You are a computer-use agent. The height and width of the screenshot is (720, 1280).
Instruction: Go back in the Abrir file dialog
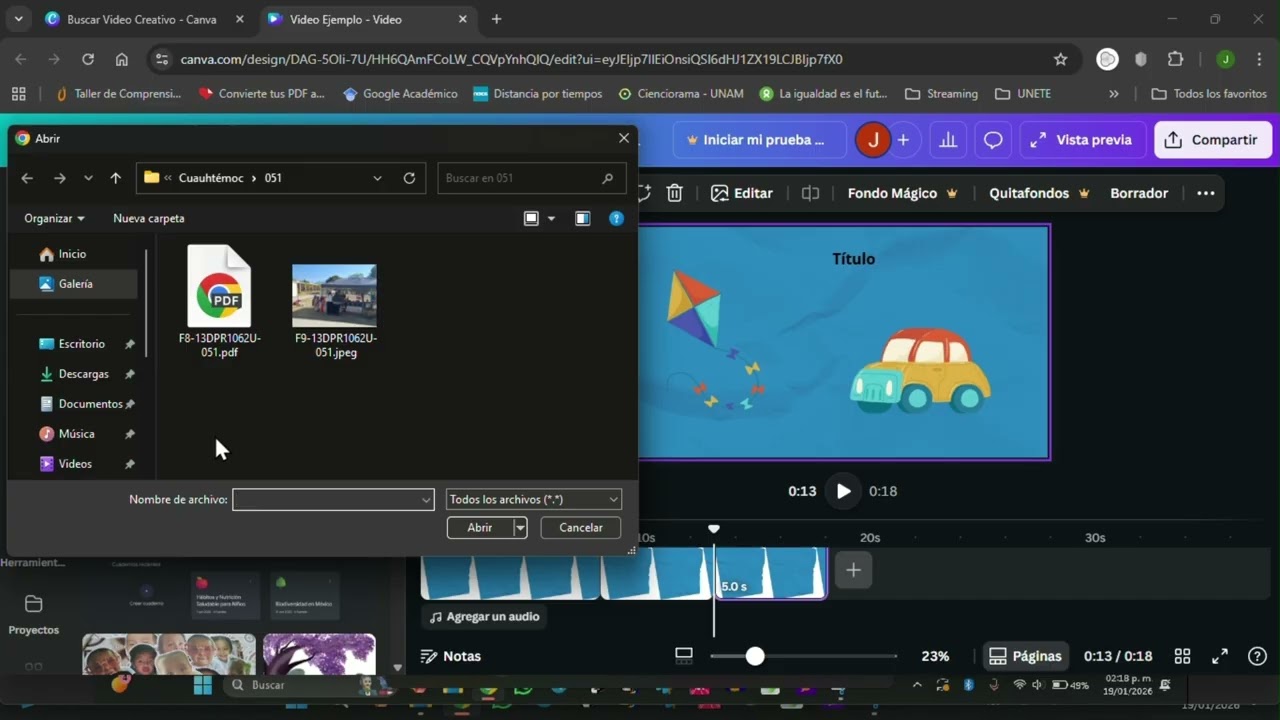[27, 178]
